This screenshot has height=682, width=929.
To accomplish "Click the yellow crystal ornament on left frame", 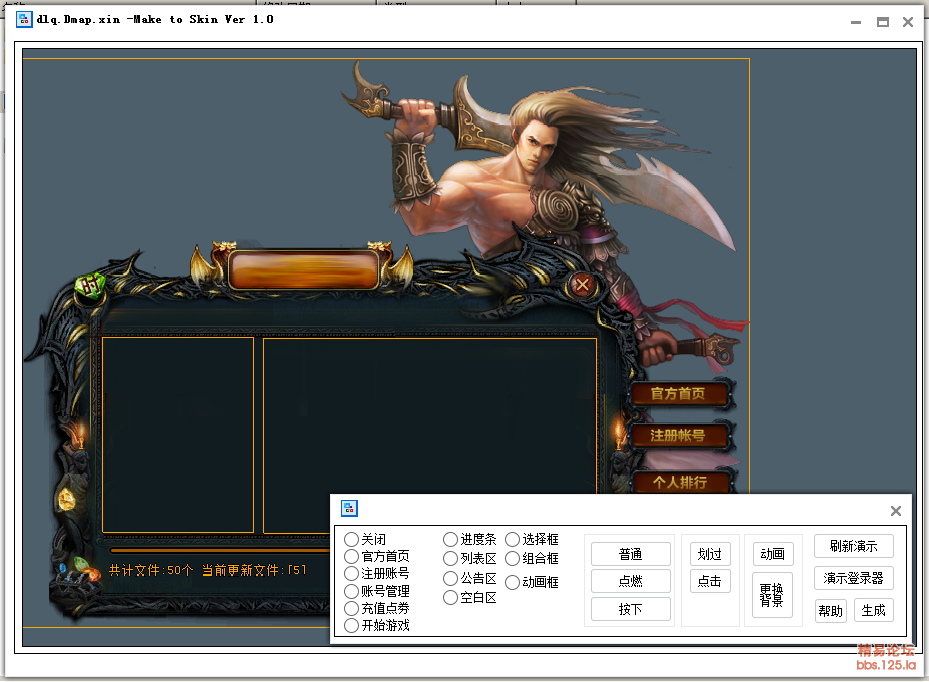I will click(66, 498).
